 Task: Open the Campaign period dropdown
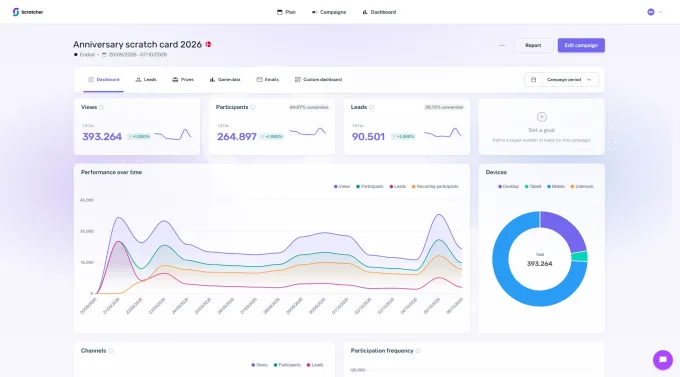pyautogui.click(x=570, y=80)
